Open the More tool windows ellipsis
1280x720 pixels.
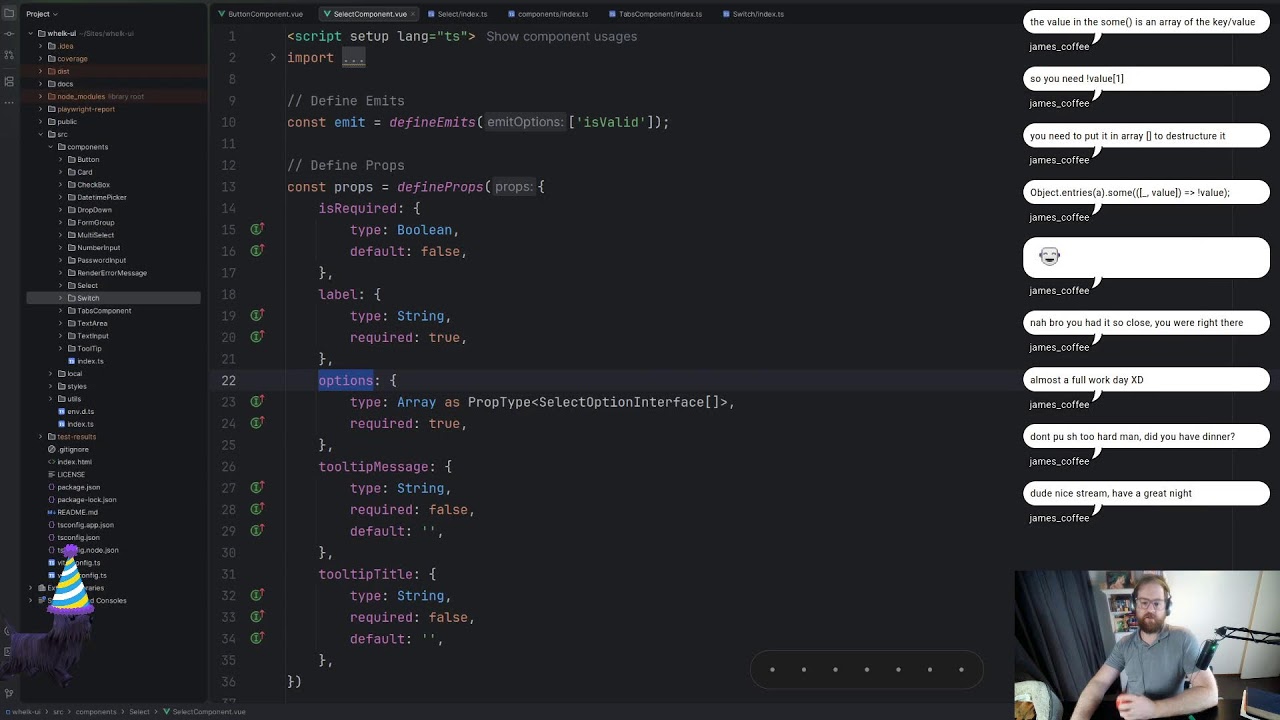[9, 103]
